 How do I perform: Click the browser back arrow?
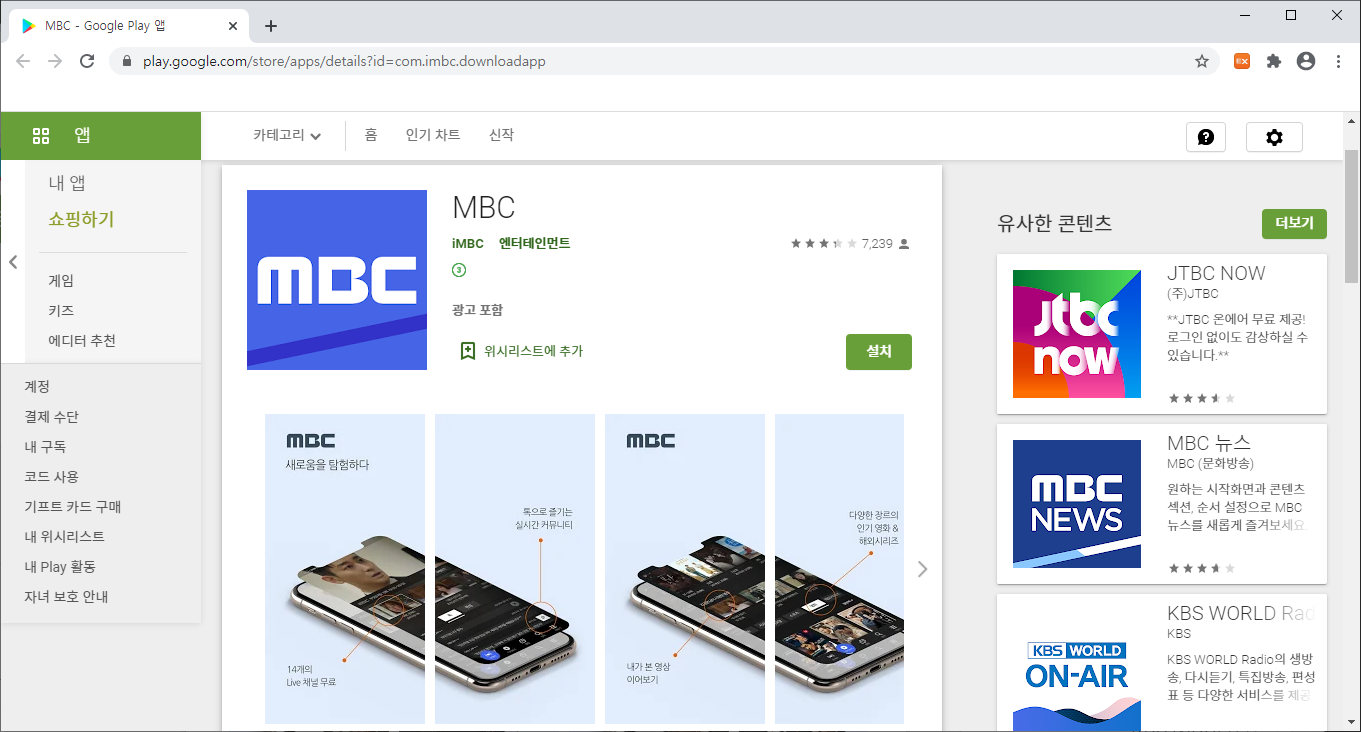click(23, 61)
